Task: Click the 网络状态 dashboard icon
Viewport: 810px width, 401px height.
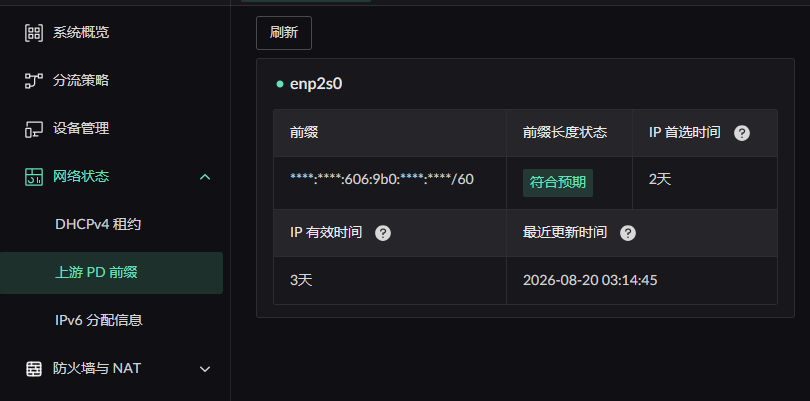Action: pyautogui.click(x=34, y=177)
